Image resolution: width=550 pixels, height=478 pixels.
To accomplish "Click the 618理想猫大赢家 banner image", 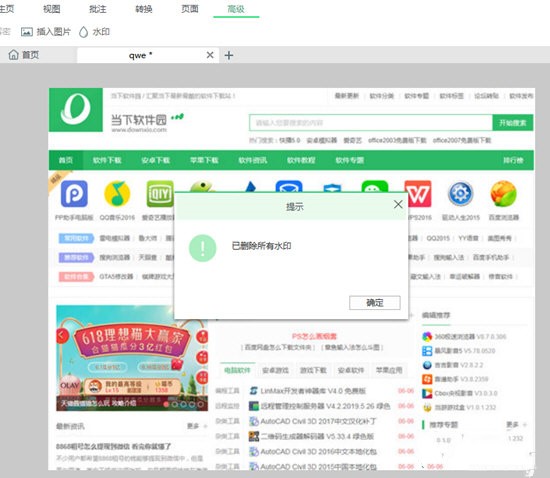I will (x=132, y=358).
